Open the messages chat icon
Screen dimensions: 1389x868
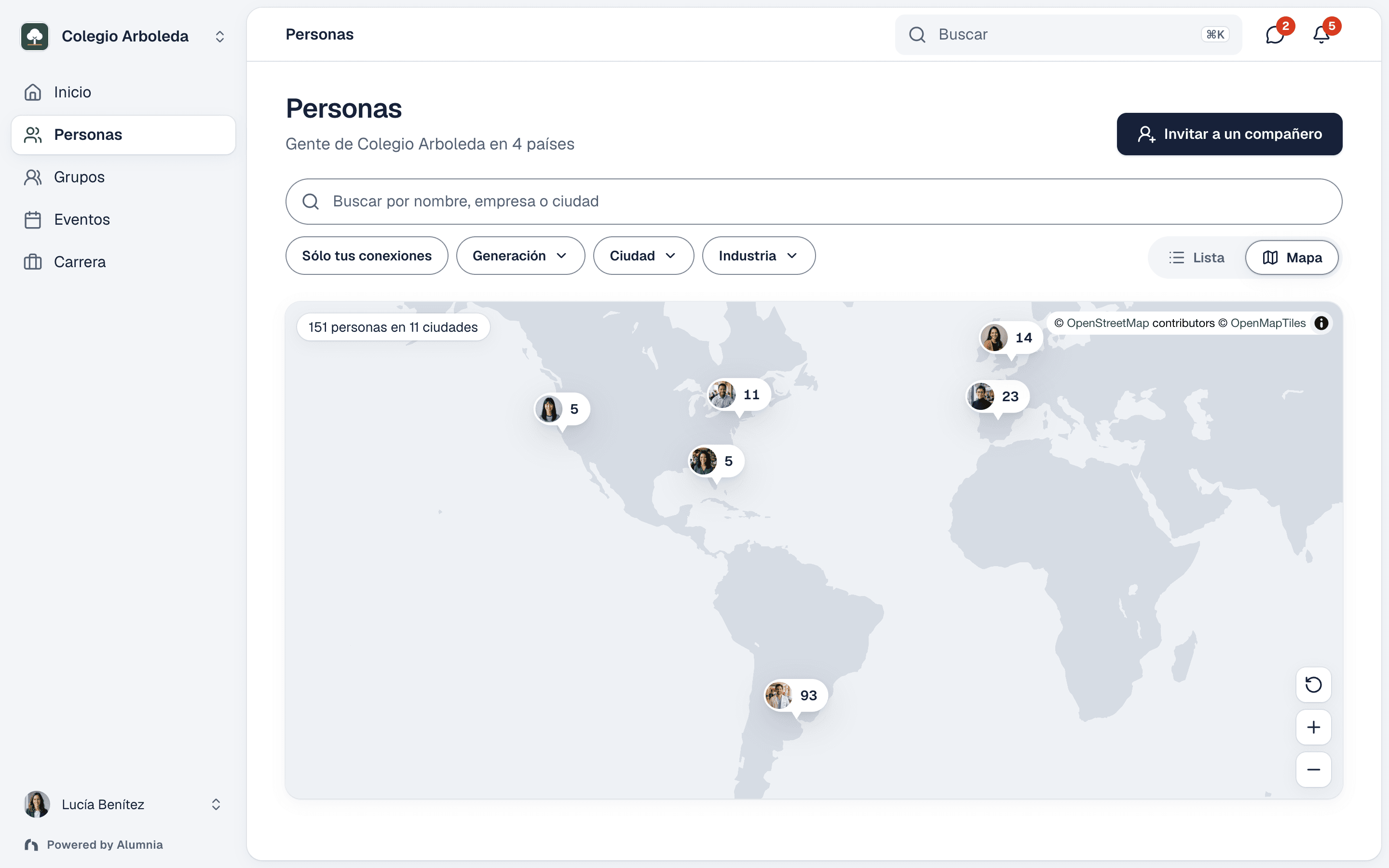[x=1274, y=35]
